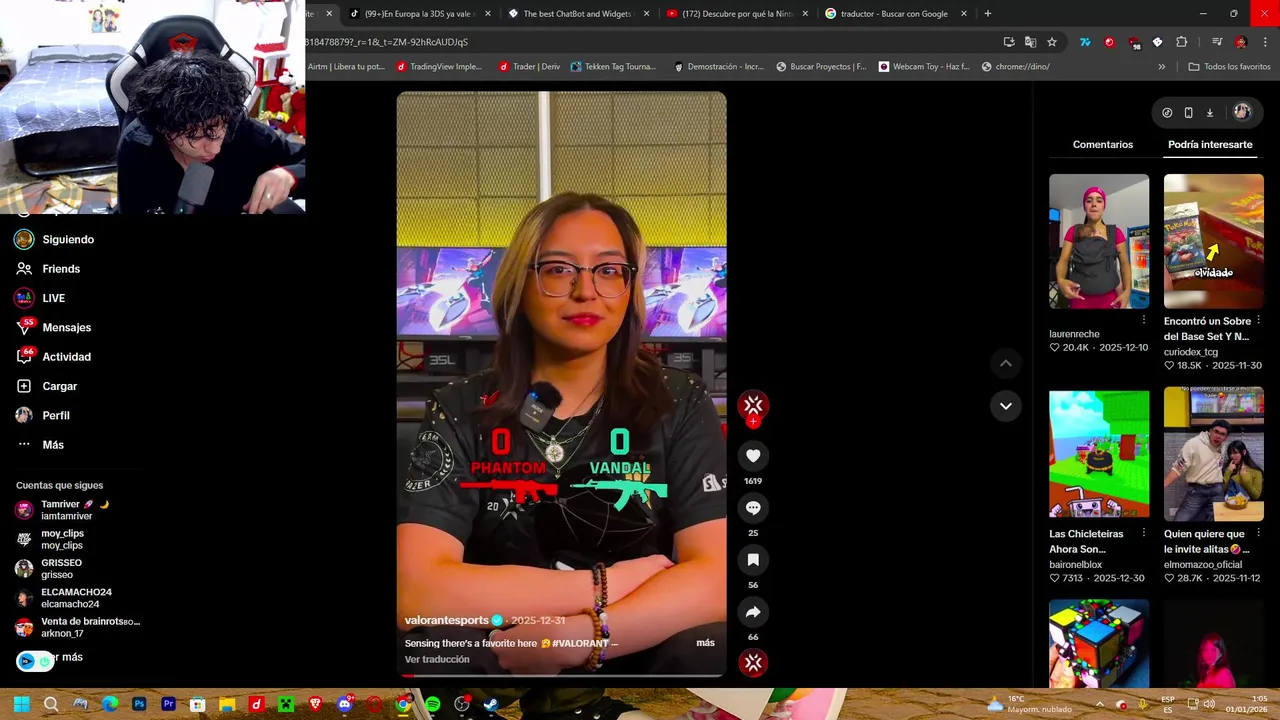
Task: Open the laurenreche video thumbnail
Action: pyautogui.click(x=1099, y=241)
